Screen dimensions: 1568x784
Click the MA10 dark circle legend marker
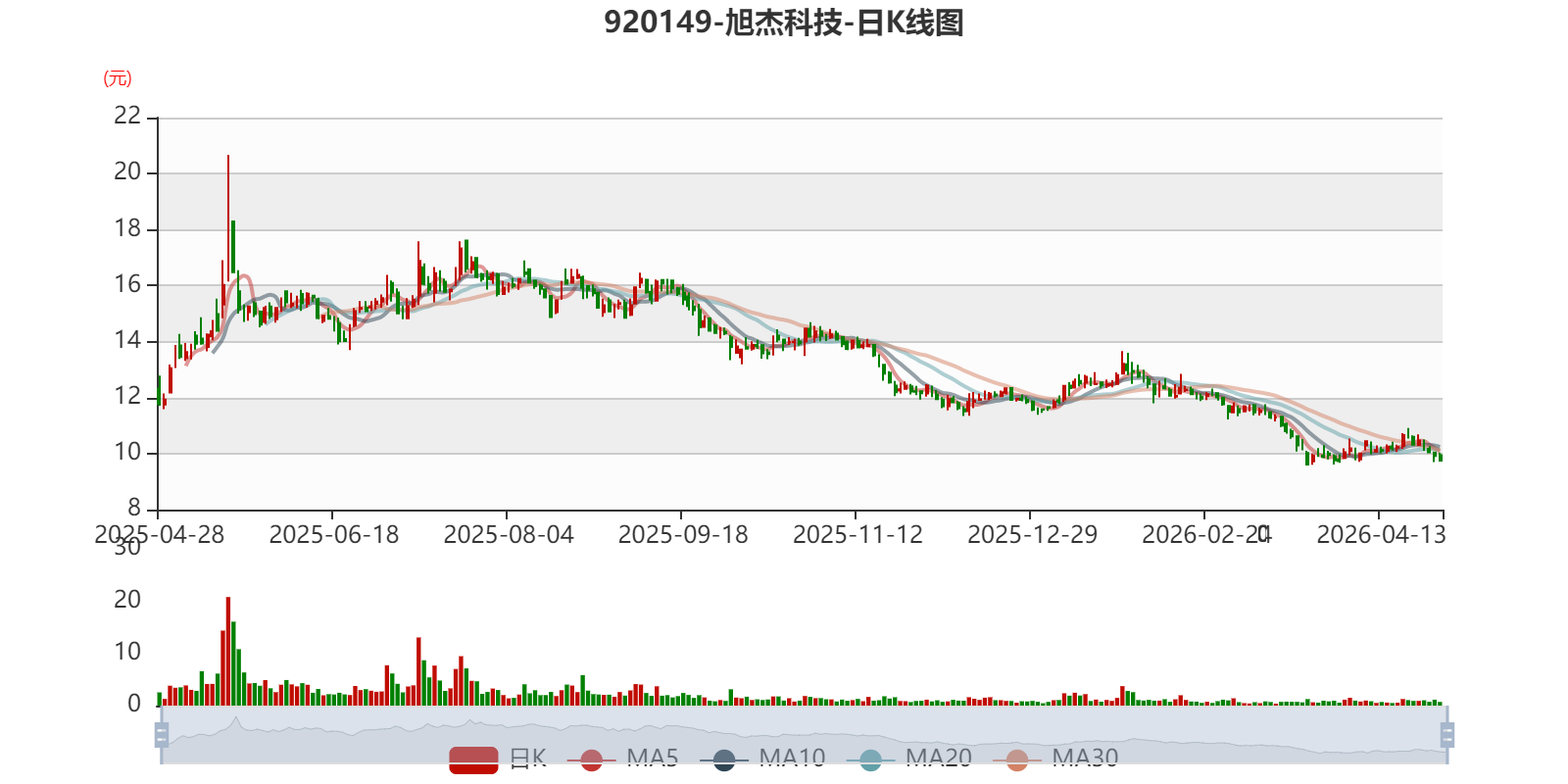[723, 759]
